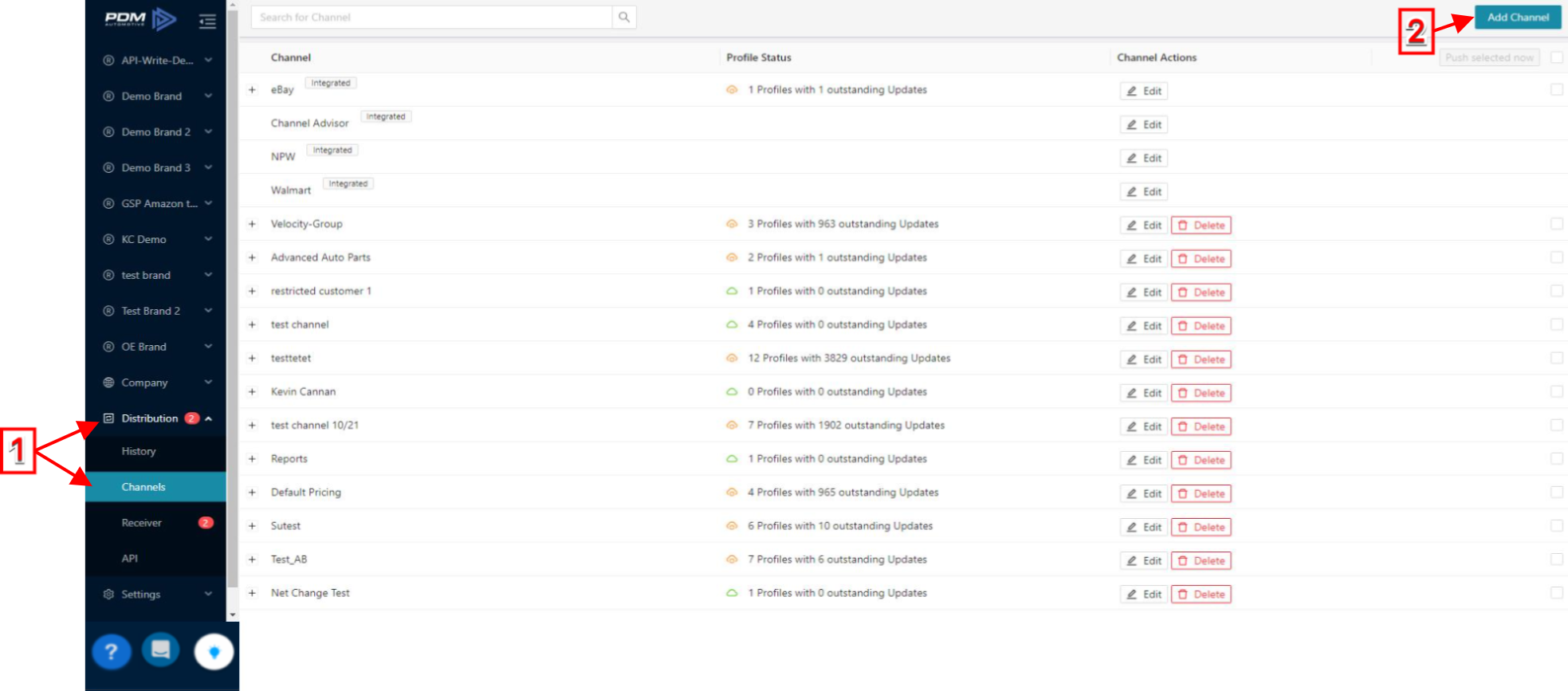Click the Distribution sidebar icon
The width and height of the screenshot is (1568, 691).
(x=108, y=418)
